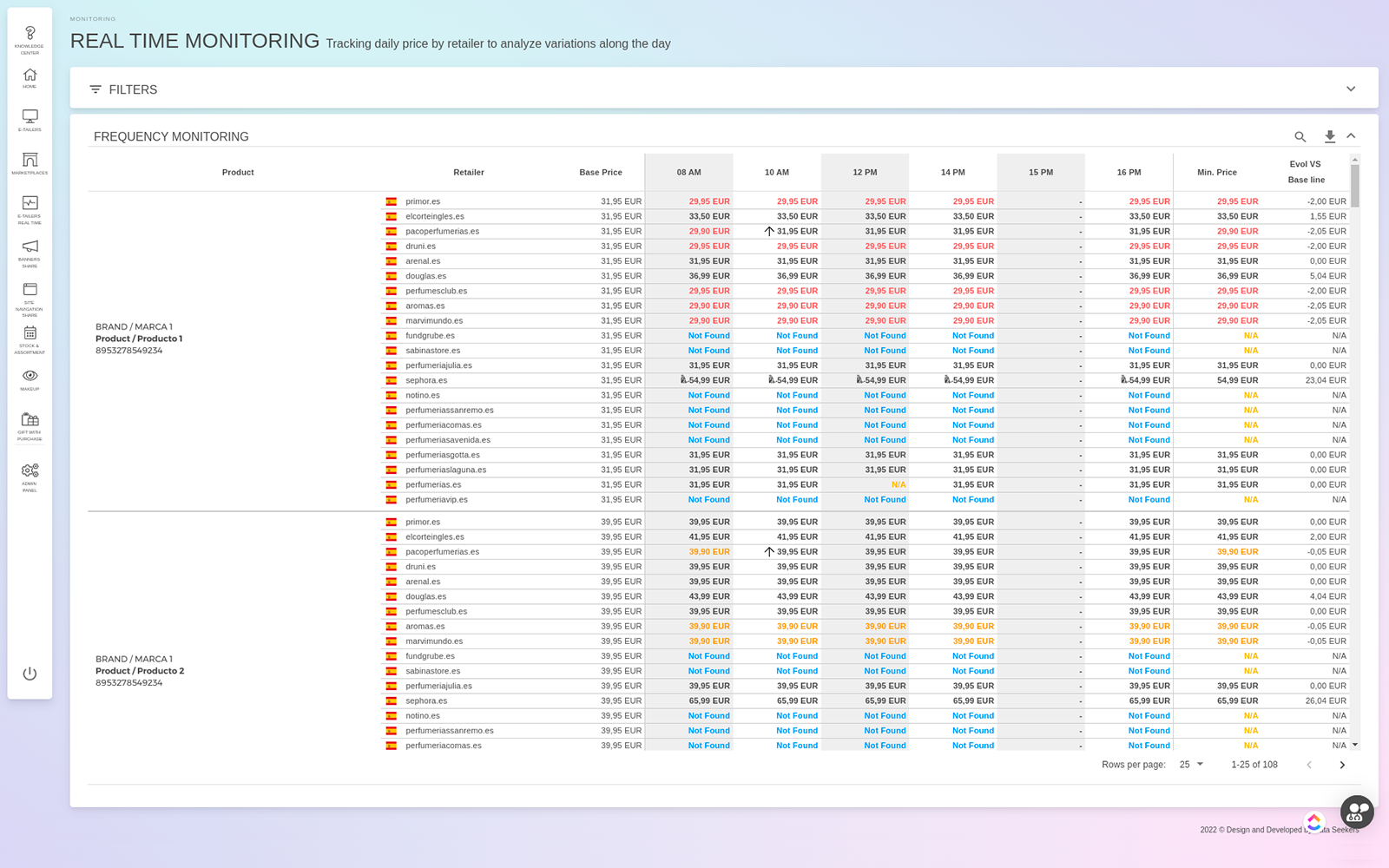Download the frequency monitoring table
The height and width of the screenshot is (868, 1389).
1329,136
